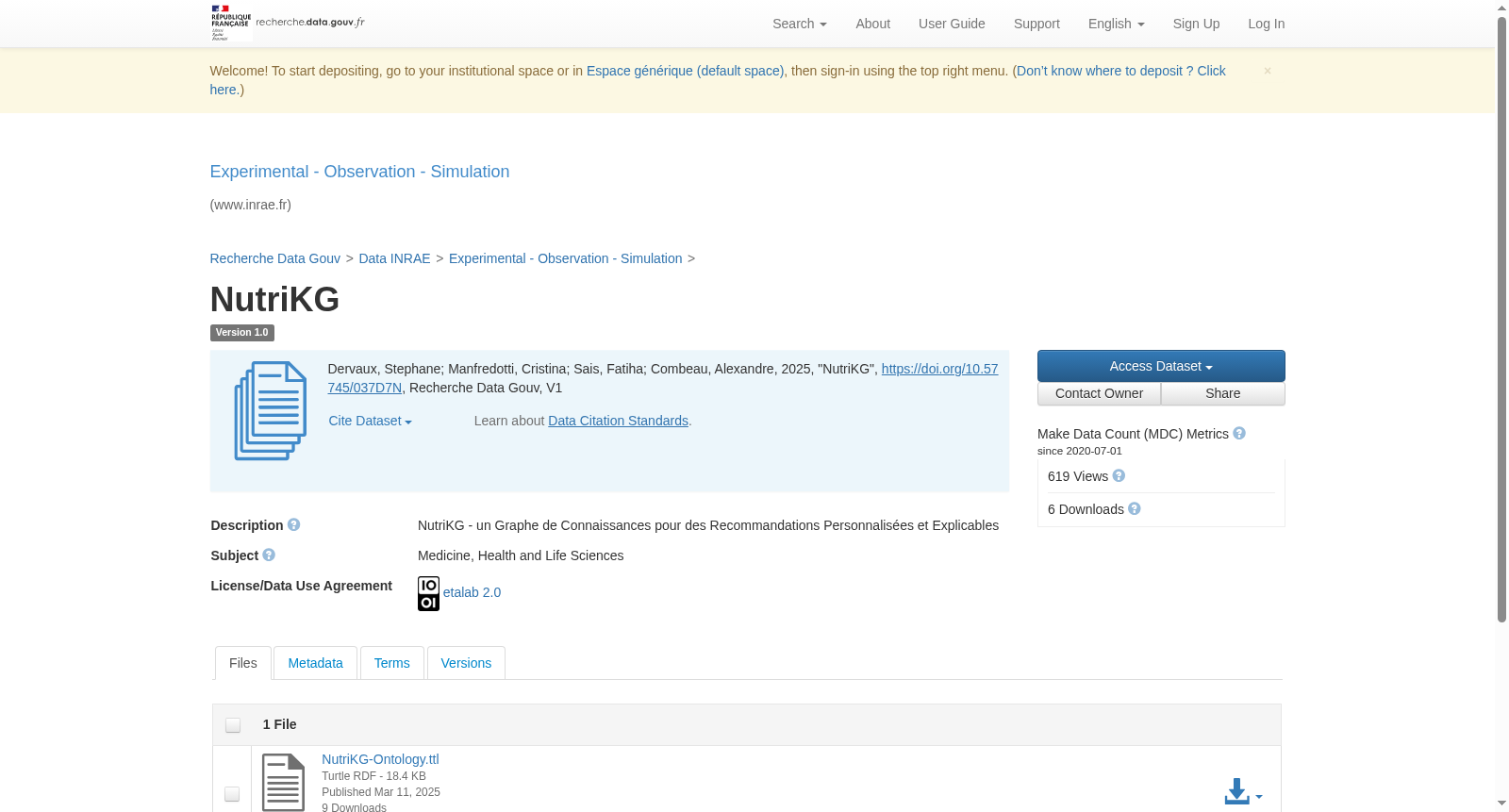This screenshot has height=812, width=1509.
Task: Open Experimental - Observation - Simulation heading link
Action: (x=359, y=172)
